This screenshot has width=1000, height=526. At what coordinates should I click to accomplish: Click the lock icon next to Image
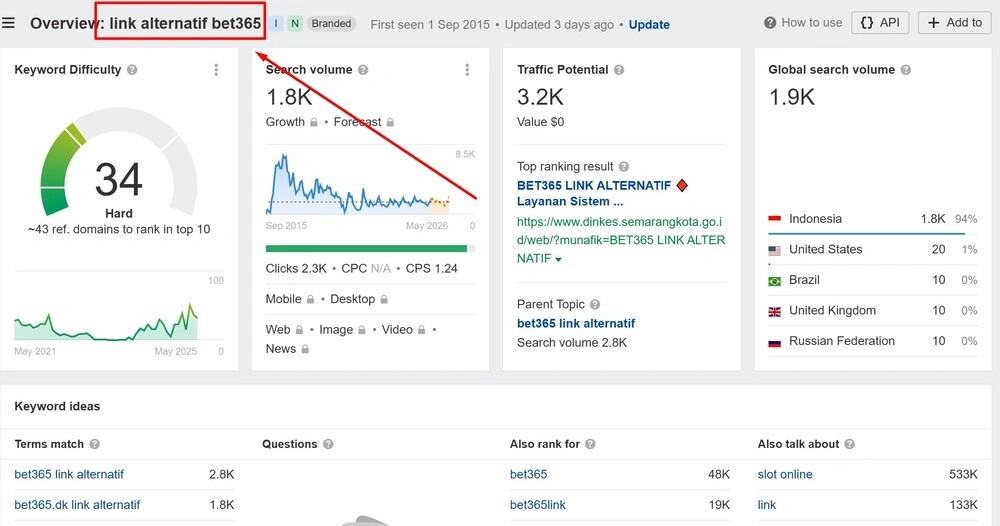(x=362, y=330)
